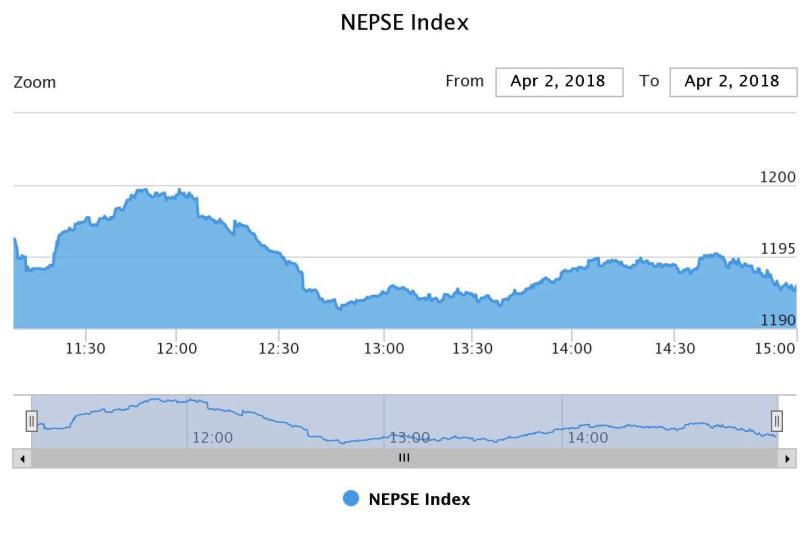Click the To date input field
This screenshot has width=810, height=540.
tap(733, 82)
